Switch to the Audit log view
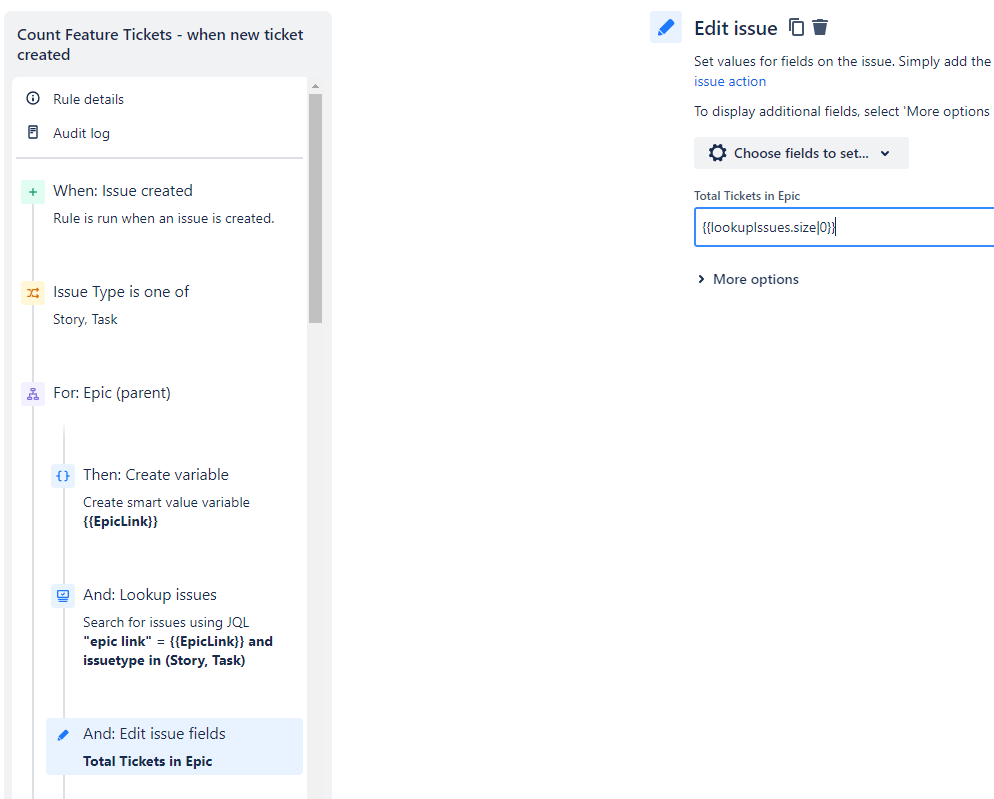The image size is (994, 799). 81,132
